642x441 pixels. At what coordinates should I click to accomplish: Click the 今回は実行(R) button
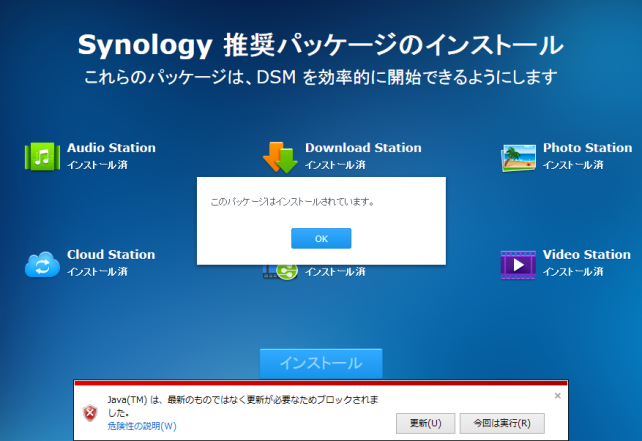pos(502,423)
